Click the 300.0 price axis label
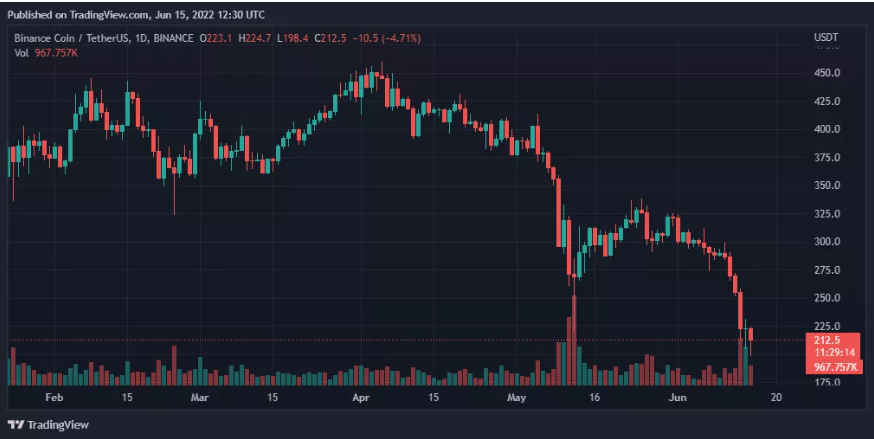The height and width of the screenshot is (439, 874). (826, 242)
